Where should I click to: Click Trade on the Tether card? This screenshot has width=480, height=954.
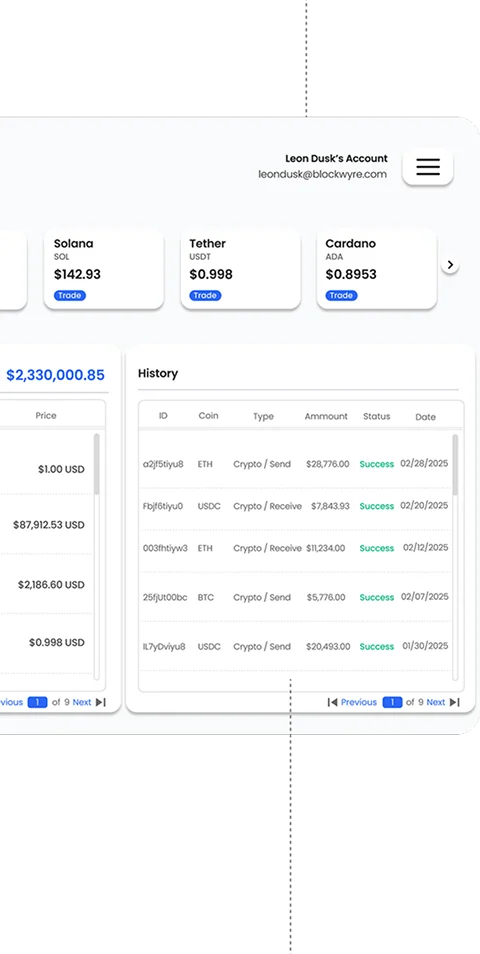pos(205,295)
